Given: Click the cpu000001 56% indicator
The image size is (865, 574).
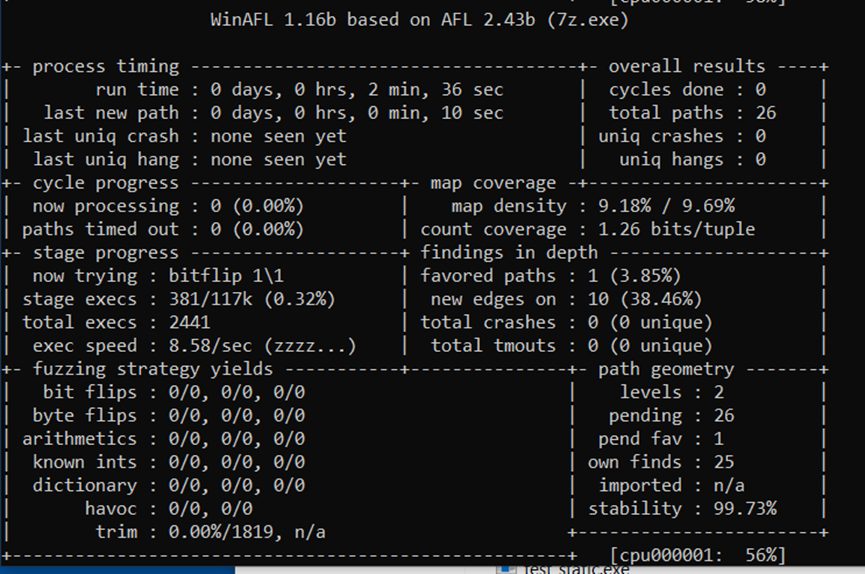Looking at the screenshot, I should click(697, 555).
